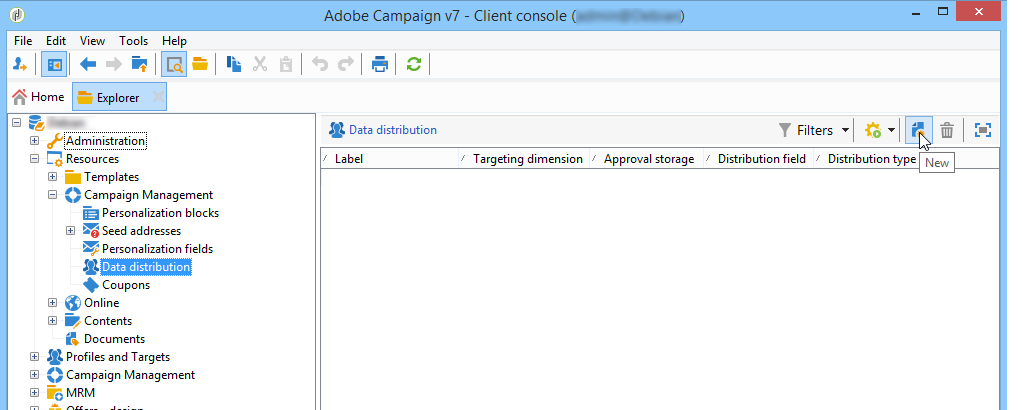Collapse the root server node

pyautogui.click(x=16, y=123)
